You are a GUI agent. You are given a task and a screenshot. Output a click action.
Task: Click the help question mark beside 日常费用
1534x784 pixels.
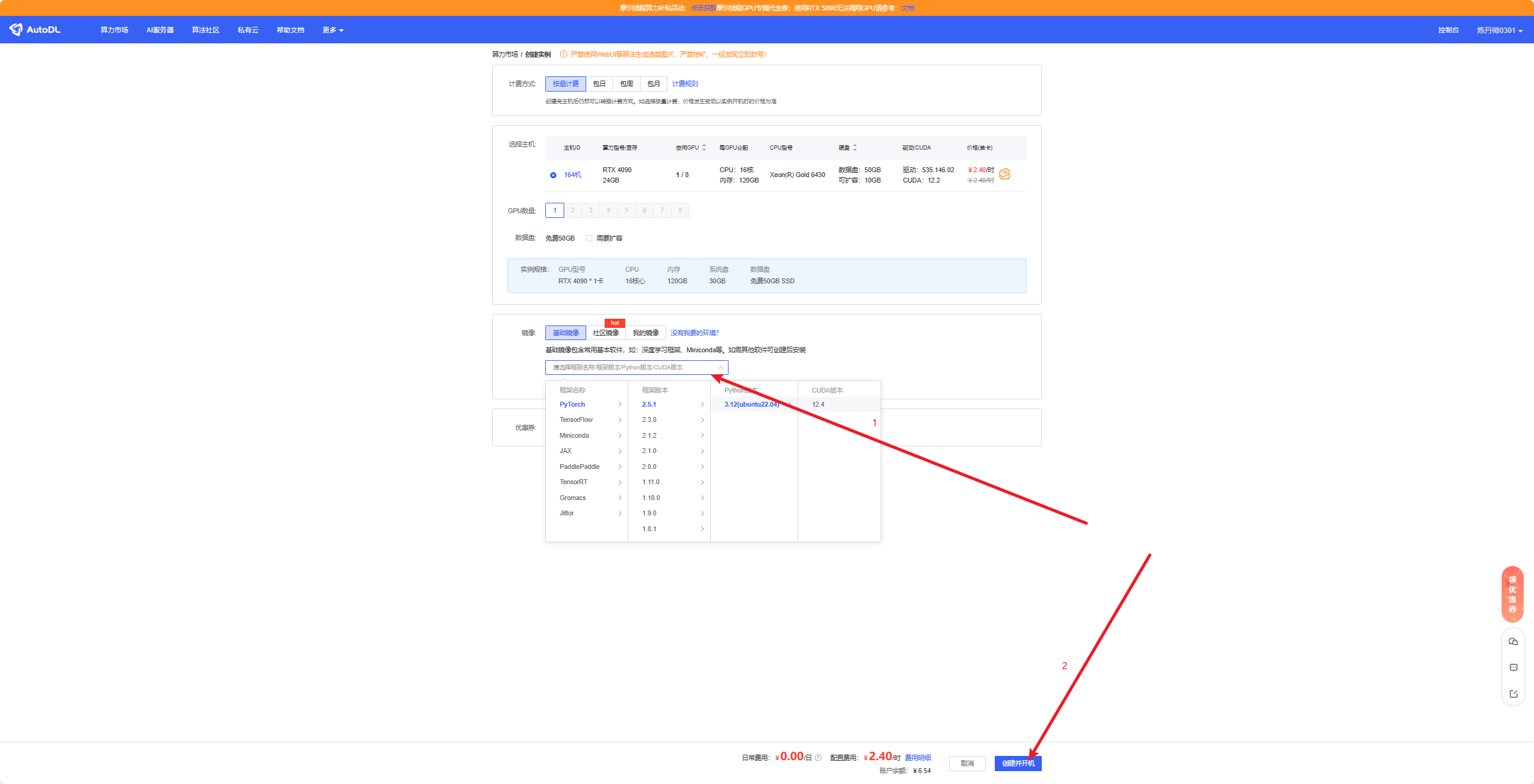818,758
